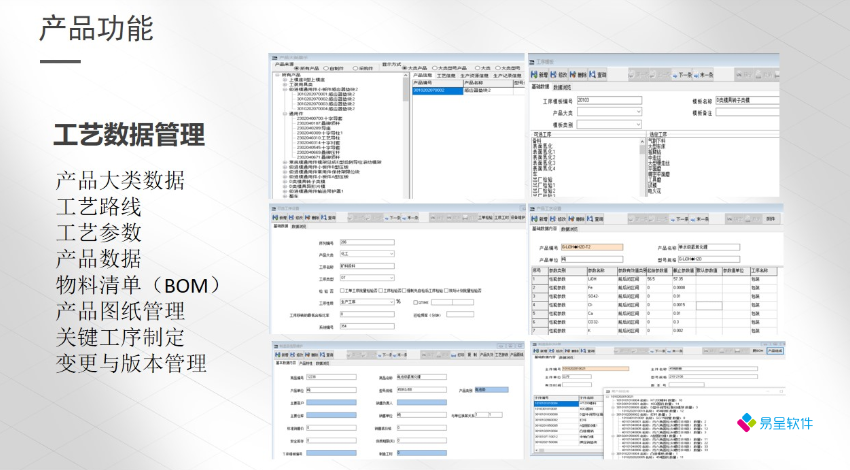Click 工序模板编号 input field

pos(610,100)
